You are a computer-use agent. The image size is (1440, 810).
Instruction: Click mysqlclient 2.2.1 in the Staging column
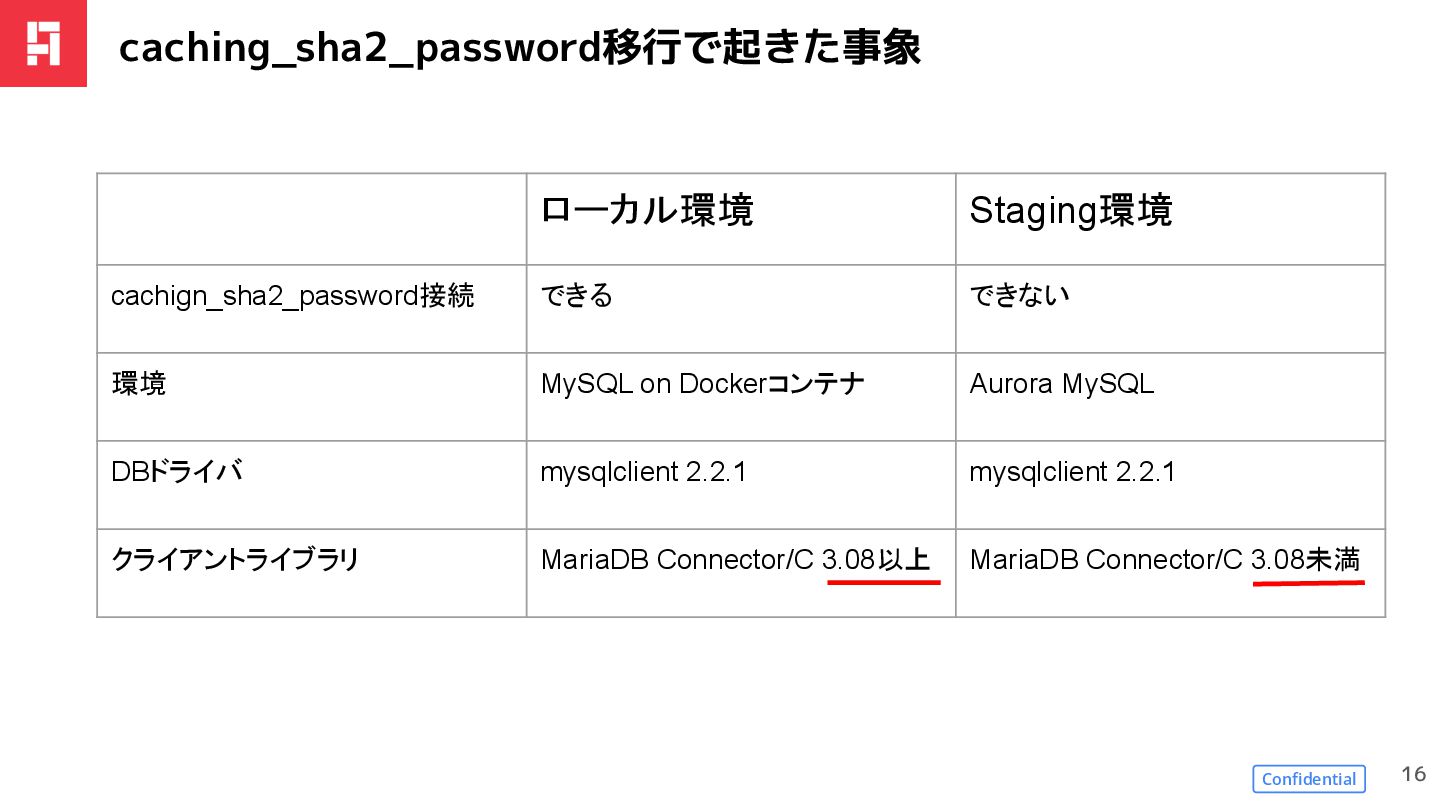1072,472
